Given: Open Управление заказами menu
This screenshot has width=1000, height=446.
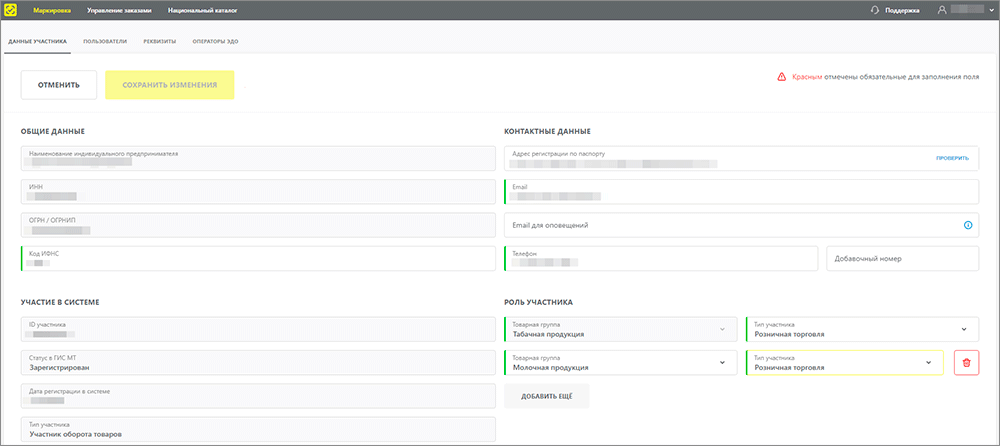Looking at the screenshot, I should coord(119,11).
